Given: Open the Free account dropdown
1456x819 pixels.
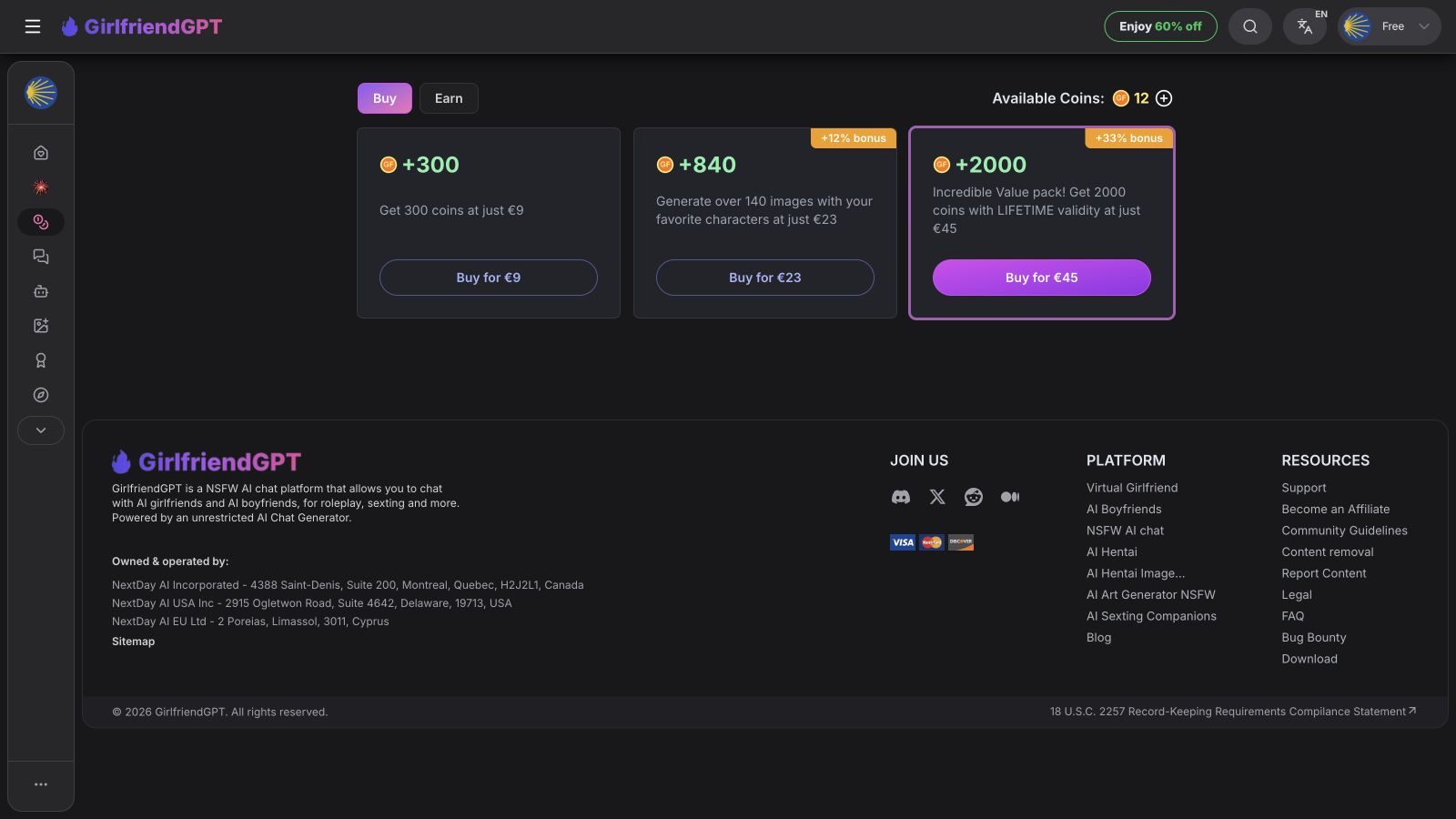Looking at the screenshot, I should [1390, 26].
